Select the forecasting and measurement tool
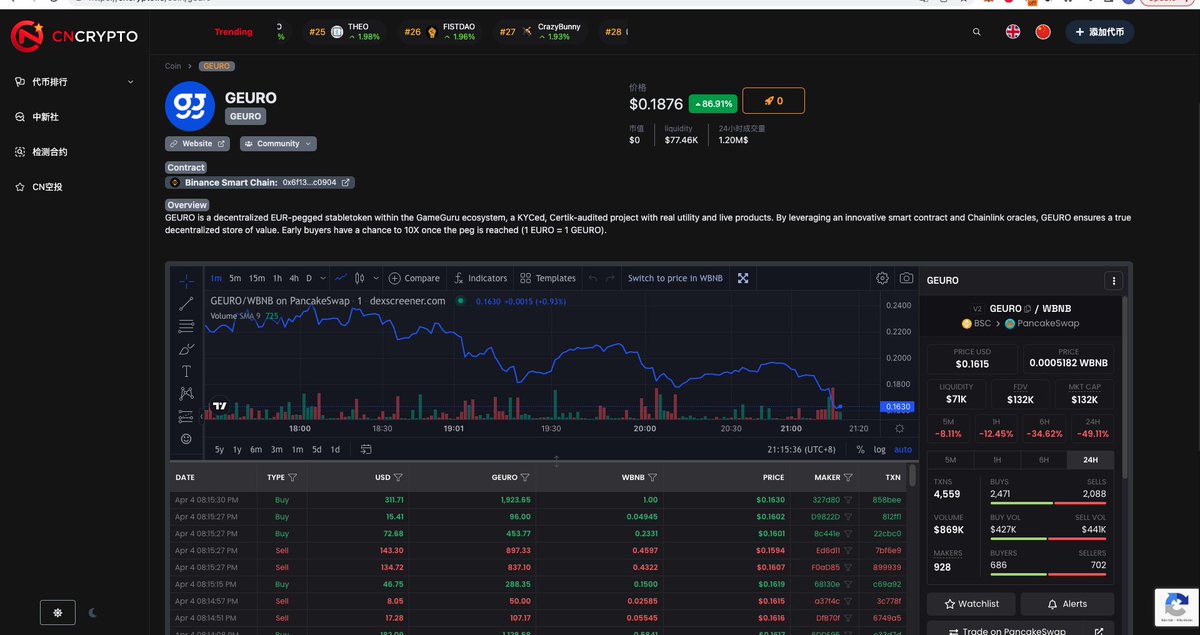 (186, 416)
